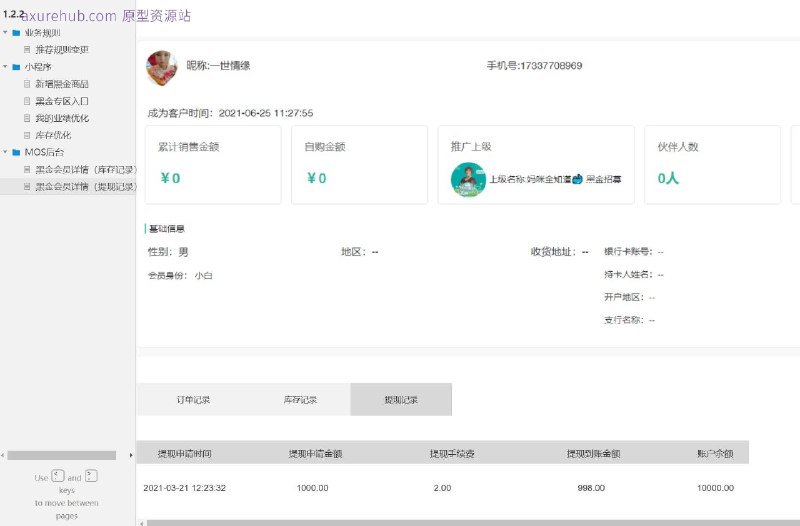The height and width of the screenshot is (526, 800).
Task: Click the 提现申请金额 column header
Action: click(315, 454)
